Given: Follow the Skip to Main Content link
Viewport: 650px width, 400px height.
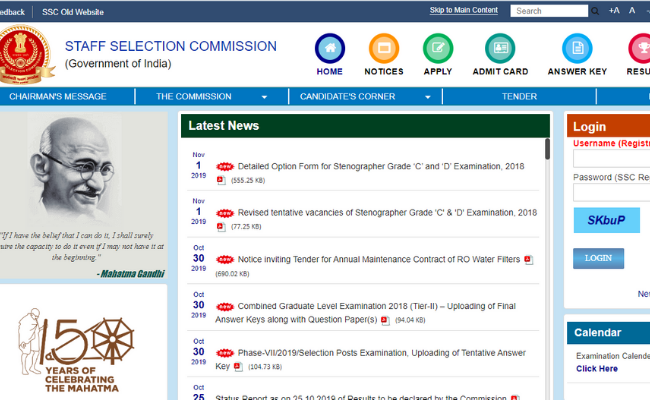Looking at the screenshot, I should click(x=463, y=10).
